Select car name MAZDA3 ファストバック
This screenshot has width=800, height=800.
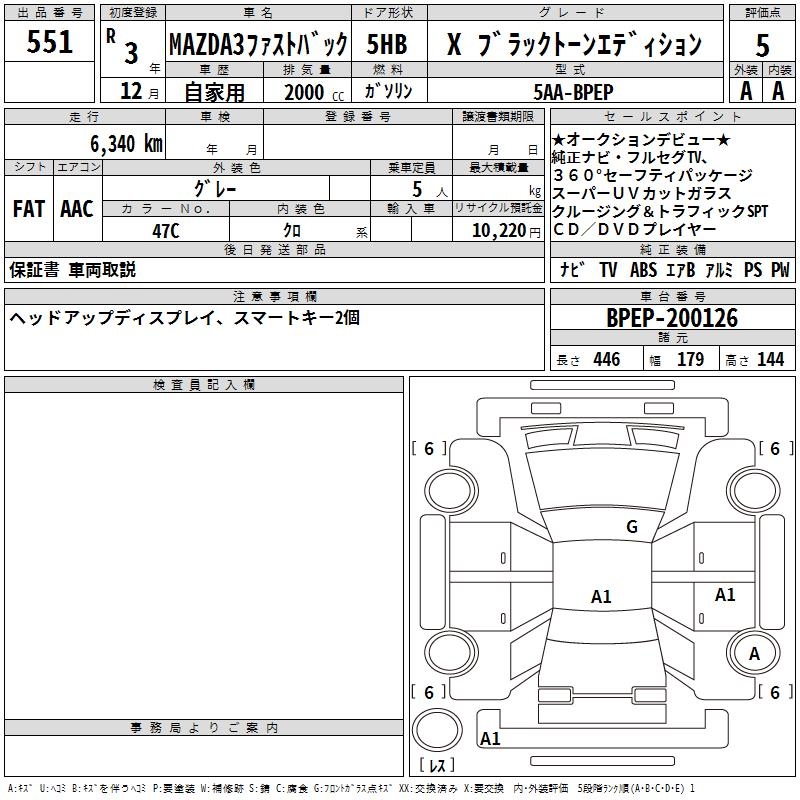click(x=258, y=44)
